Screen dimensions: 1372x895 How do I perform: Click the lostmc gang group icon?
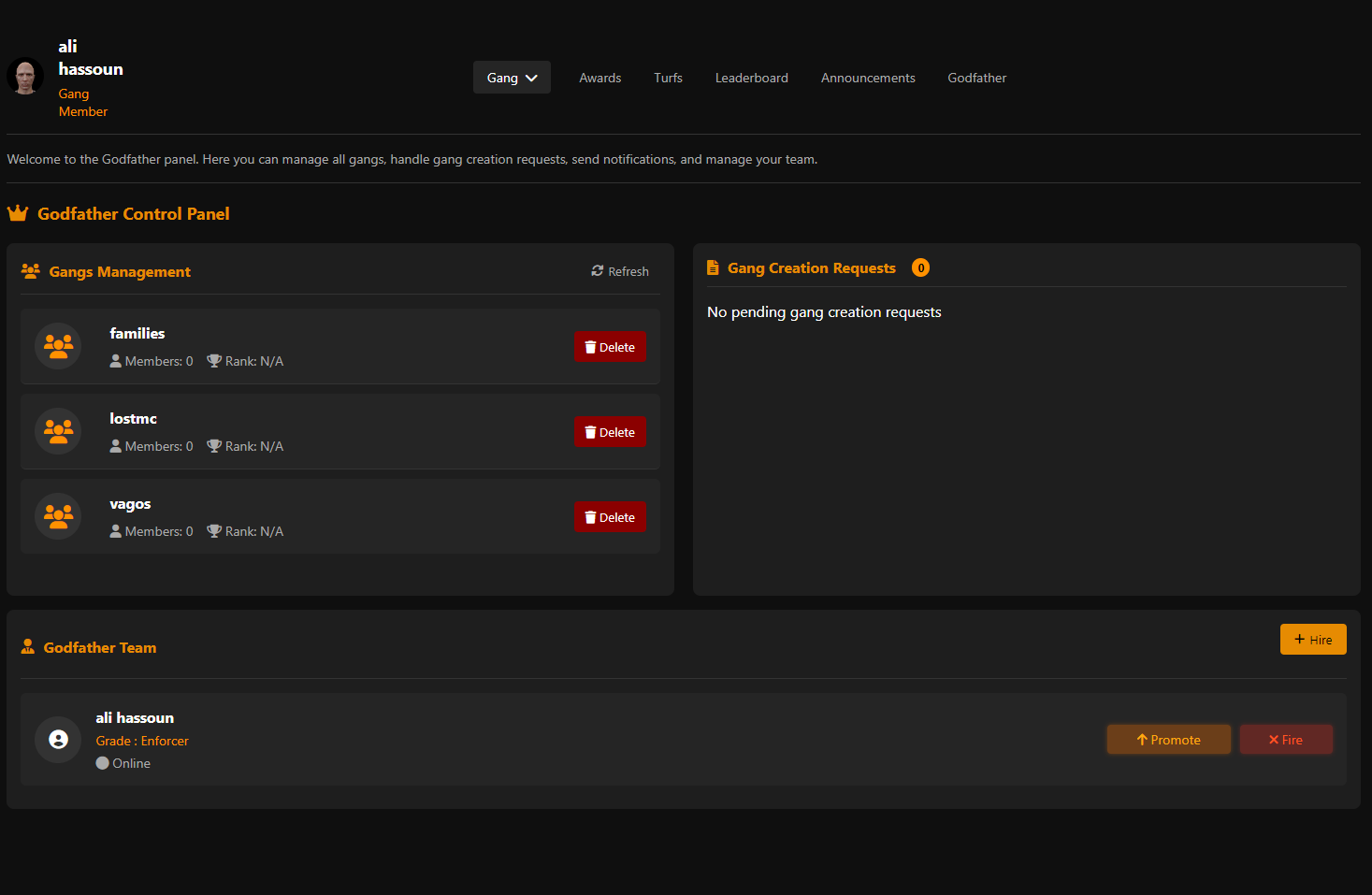point(58,431)
